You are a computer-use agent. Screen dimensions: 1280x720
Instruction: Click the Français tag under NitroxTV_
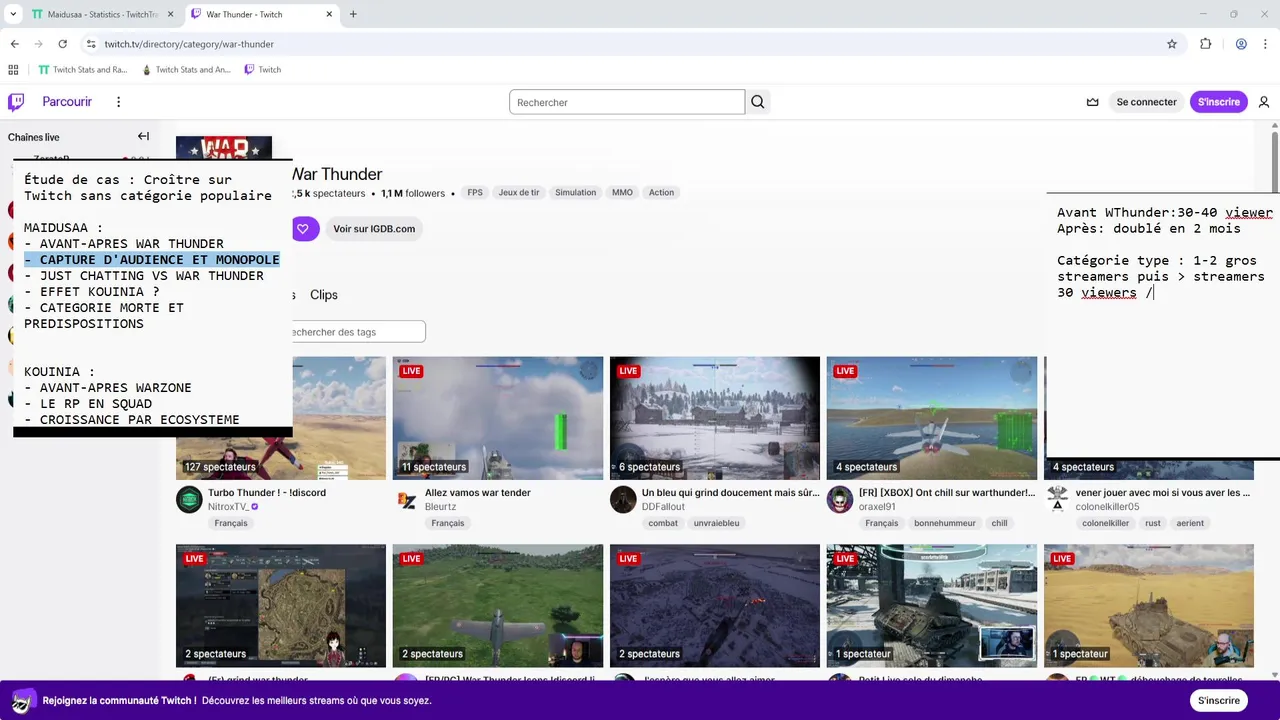231,523
